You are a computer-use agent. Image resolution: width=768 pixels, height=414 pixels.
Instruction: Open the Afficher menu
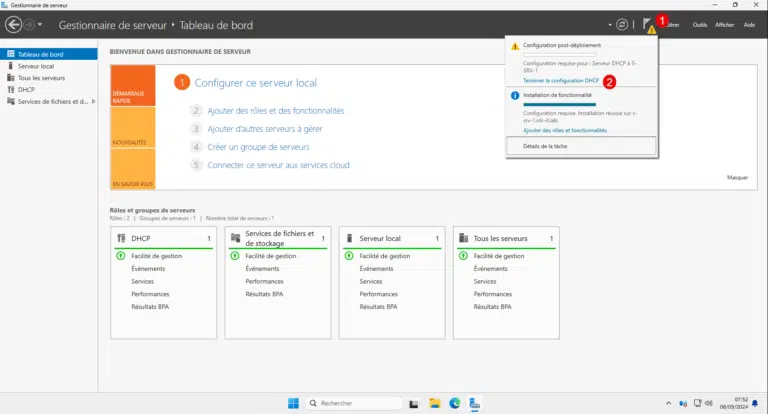tap(724, 25)
